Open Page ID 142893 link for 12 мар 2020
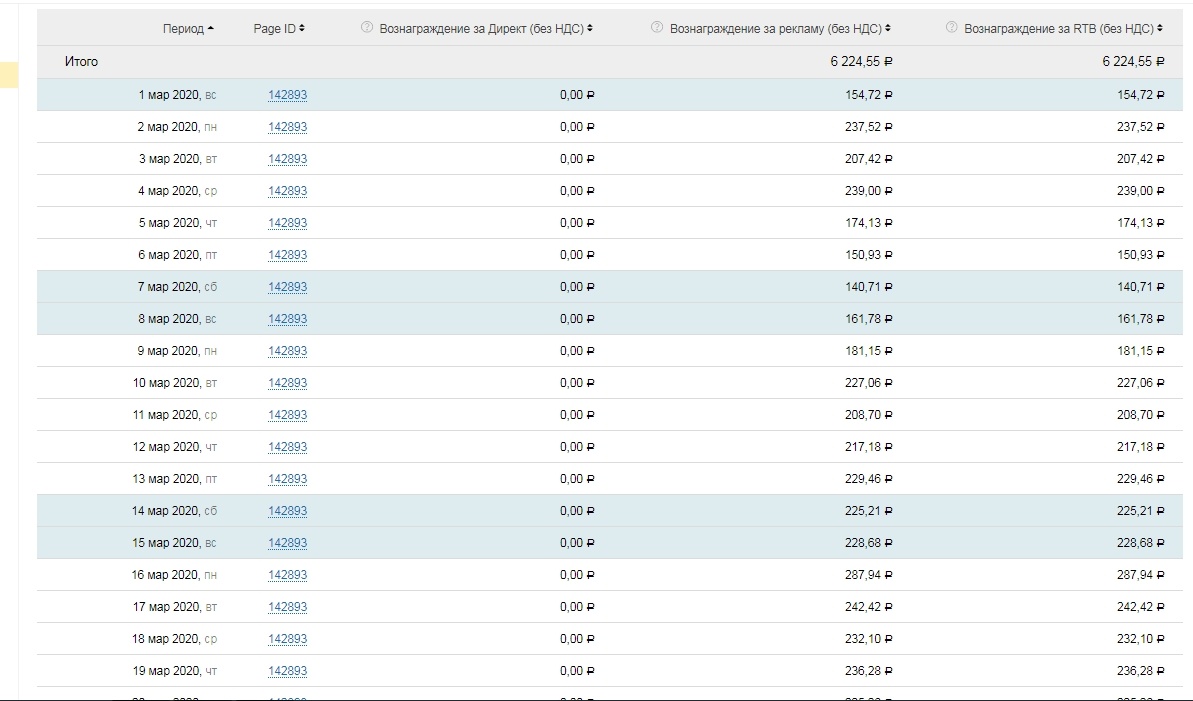1193x701 pixels. 288,447
